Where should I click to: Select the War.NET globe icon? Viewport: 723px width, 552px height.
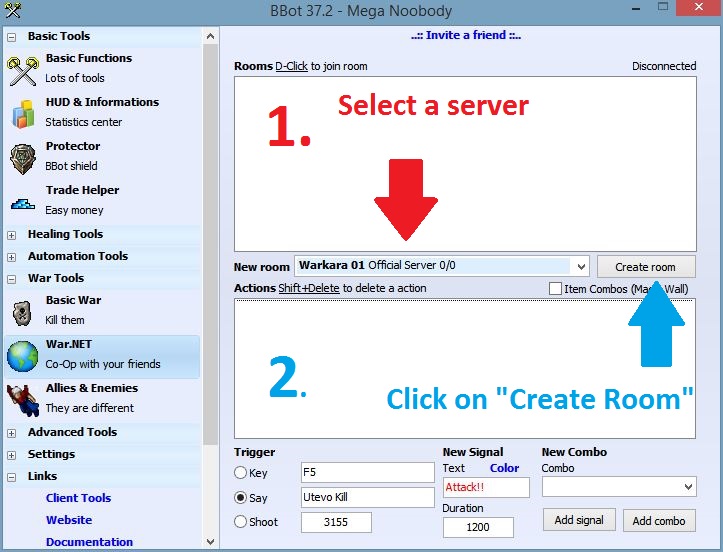(x=22, y=355)
